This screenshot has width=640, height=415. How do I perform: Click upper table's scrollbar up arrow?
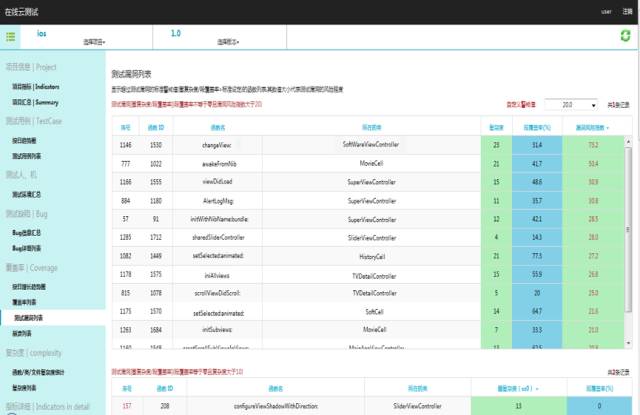click(x=628, y=142)
